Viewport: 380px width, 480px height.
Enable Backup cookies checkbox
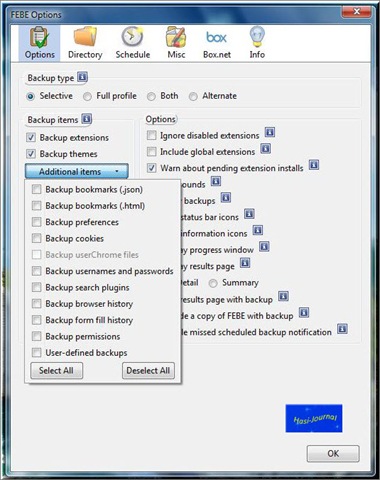(36, 238)
